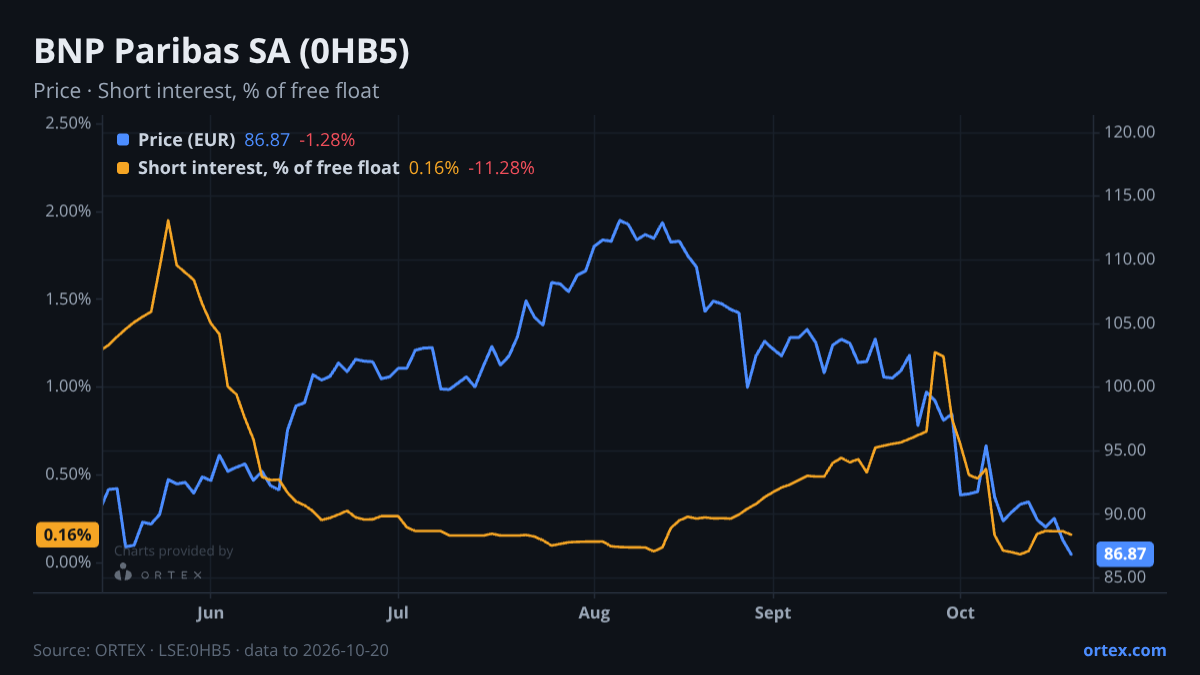Screen dimensions: 1200x675
Task: Click the 2.00% left axis label
Action: tap(68, 211)
